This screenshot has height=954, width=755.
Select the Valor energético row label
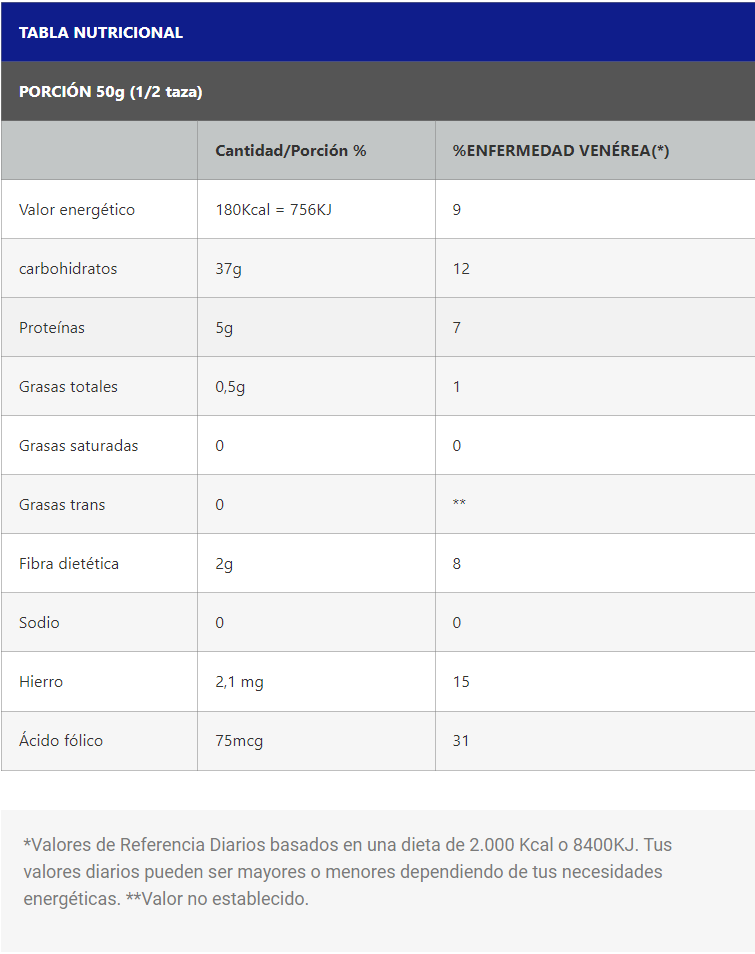[77, 209]
